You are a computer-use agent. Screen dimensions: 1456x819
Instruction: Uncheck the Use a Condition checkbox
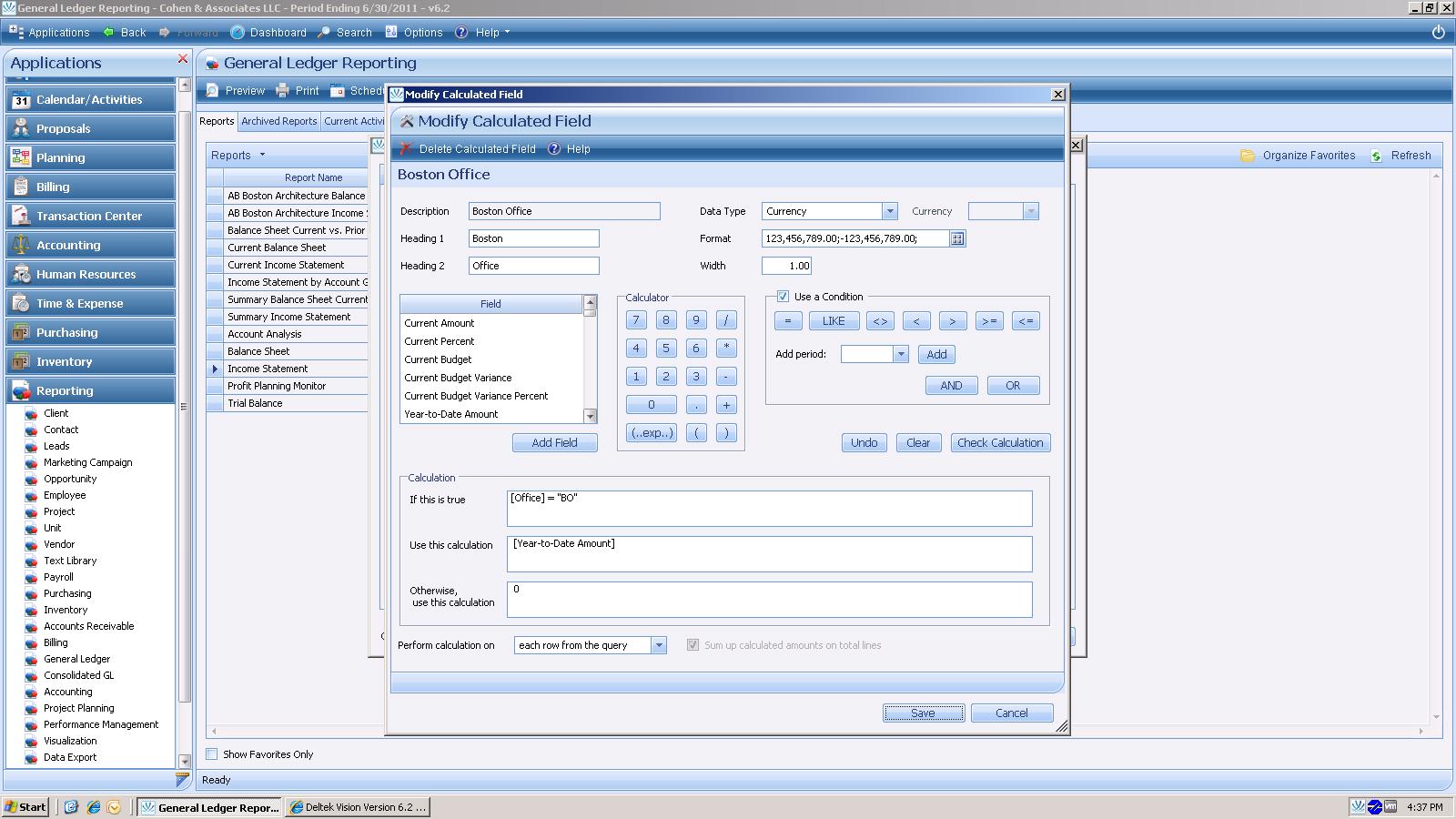pos(783,297)
